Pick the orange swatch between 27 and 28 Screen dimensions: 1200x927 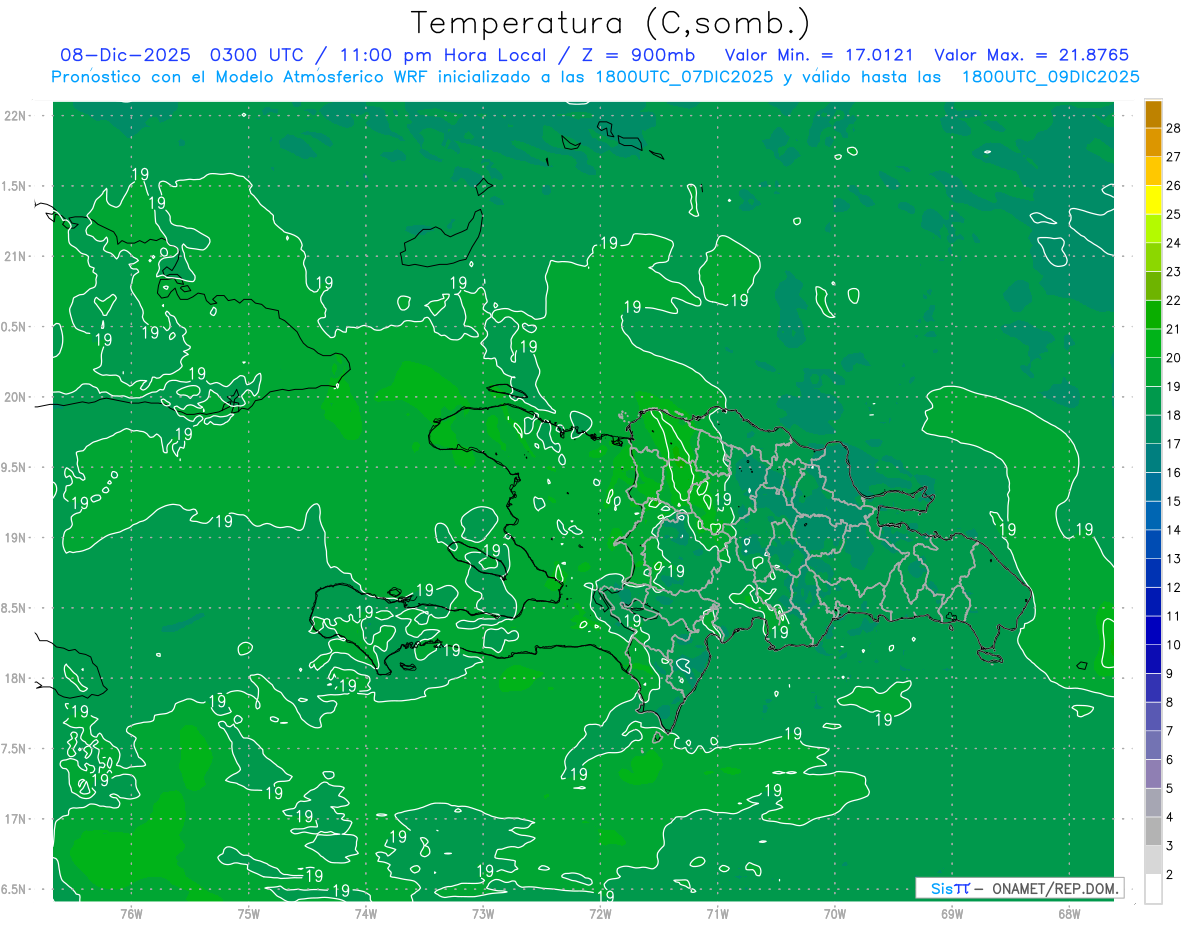tap(1153, 143)
